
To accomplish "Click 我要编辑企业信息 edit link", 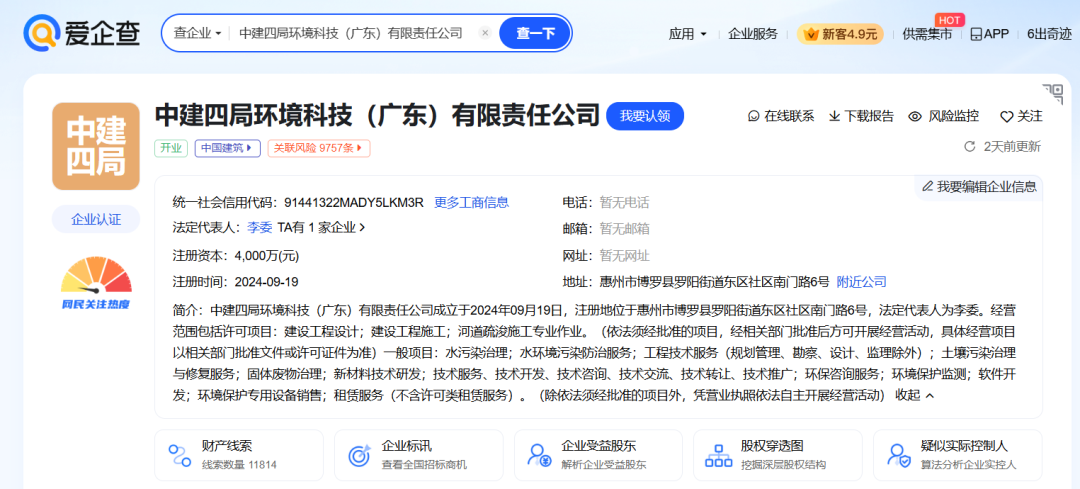I will [x=979, y=186].
